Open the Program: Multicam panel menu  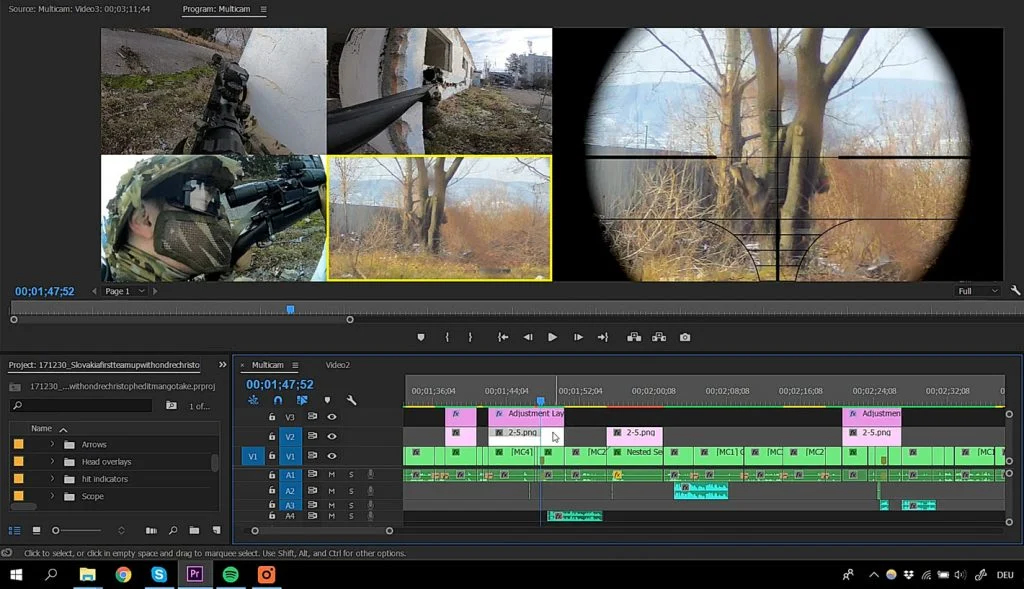(263, 9)
